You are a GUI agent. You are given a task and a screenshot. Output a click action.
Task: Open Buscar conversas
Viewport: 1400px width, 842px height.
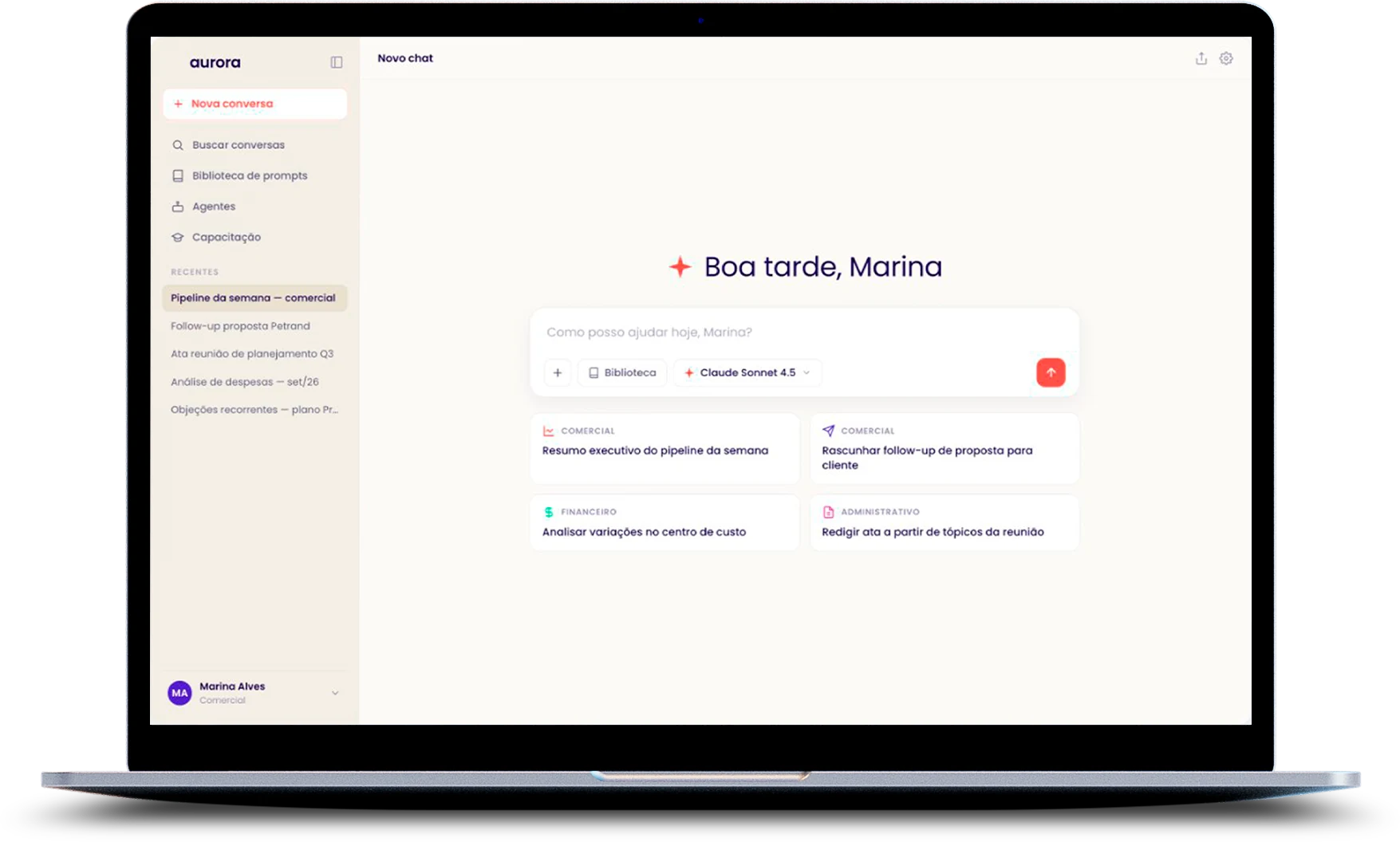(255, 145)
